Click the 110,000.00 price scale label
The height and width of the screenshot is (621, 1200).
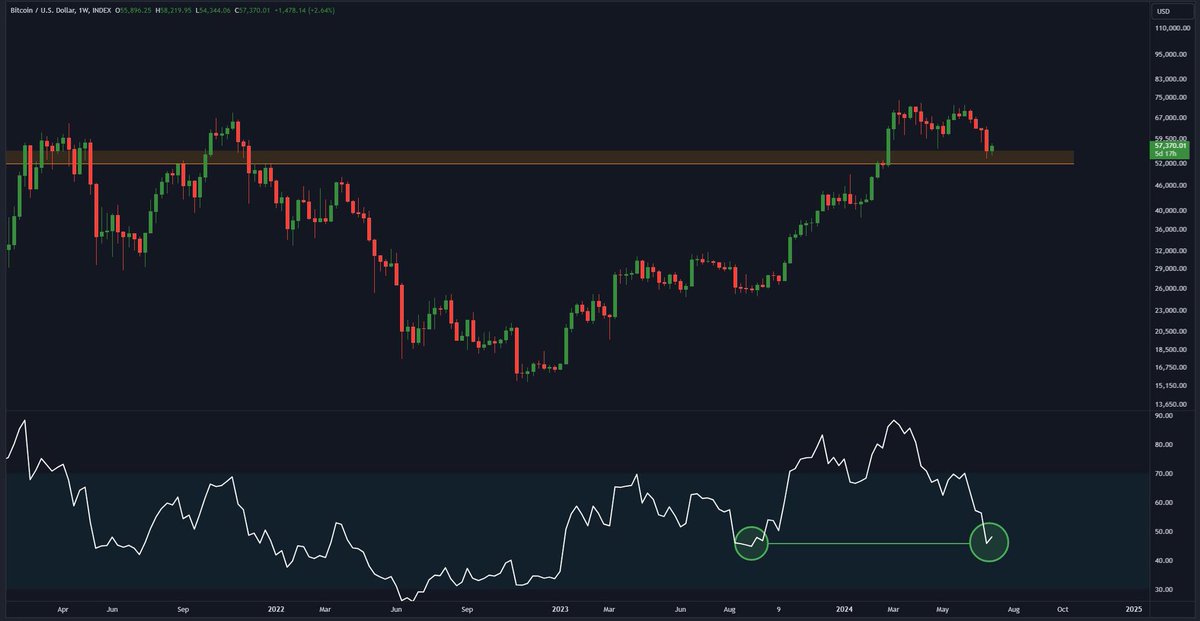coord(1172,29)
